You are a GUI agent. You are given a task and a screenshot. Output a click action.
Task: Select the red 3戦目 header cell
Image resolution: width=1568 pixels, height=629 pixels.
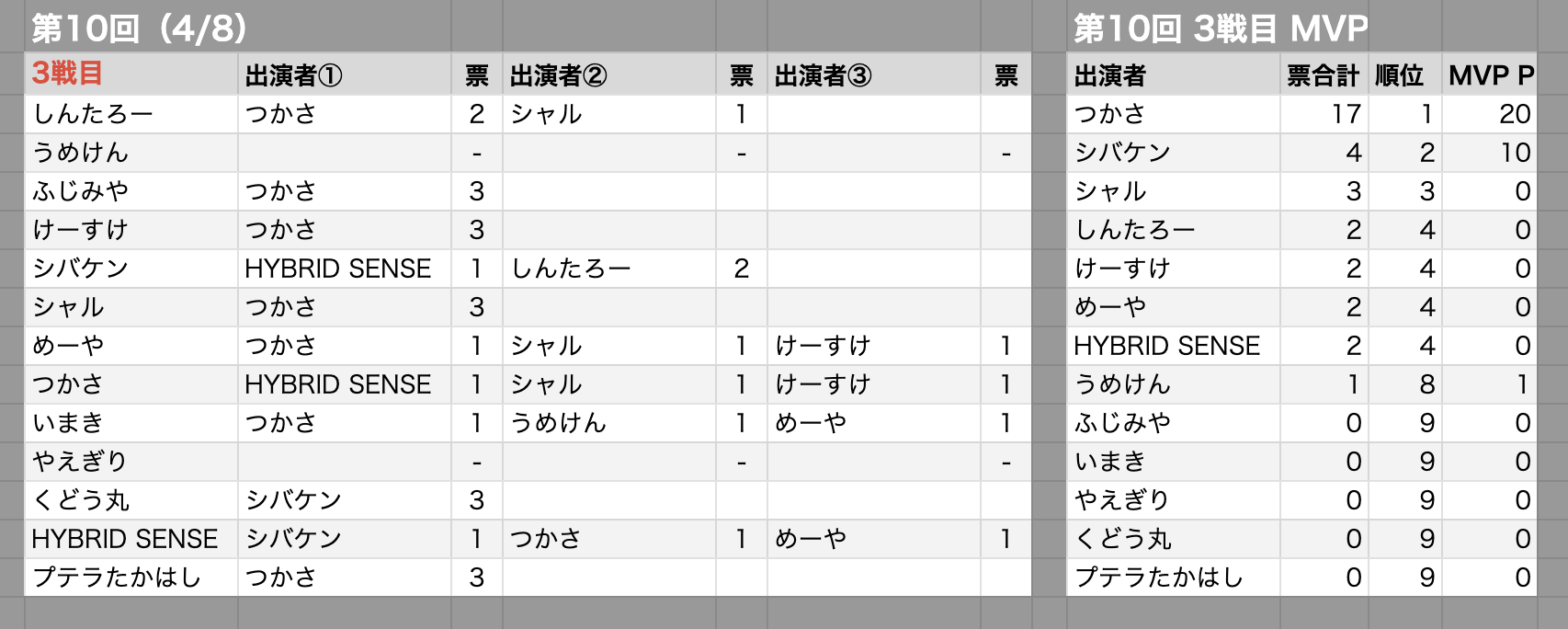[131, 74]
